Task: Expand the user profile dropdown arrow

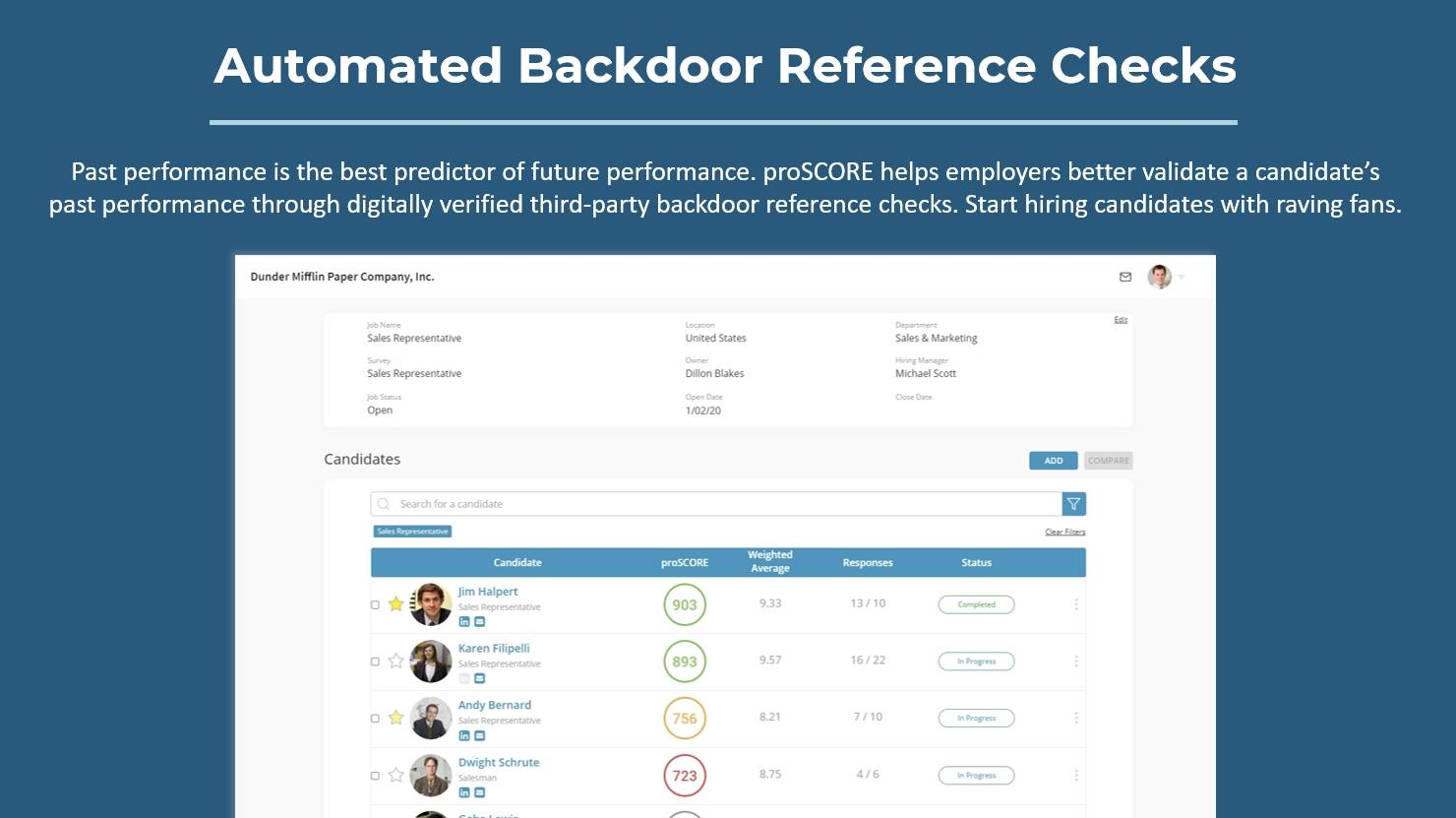Action: click(x=1182, y=278)
